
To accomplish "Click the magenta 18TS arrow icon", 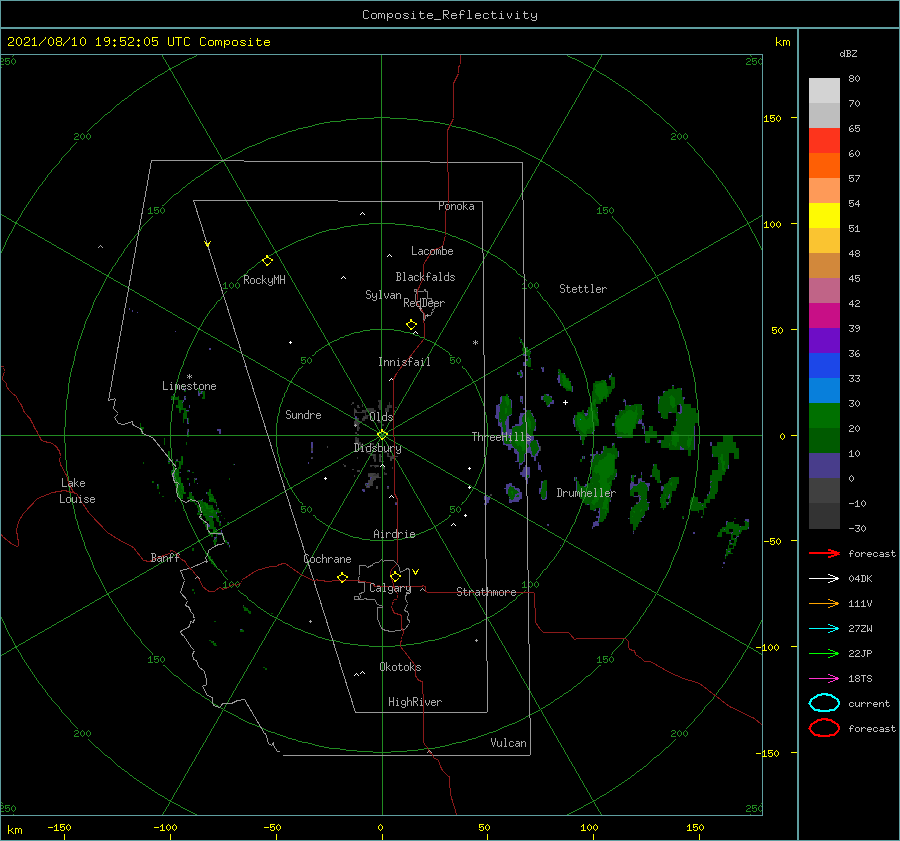I will click(x=824, y=679).
